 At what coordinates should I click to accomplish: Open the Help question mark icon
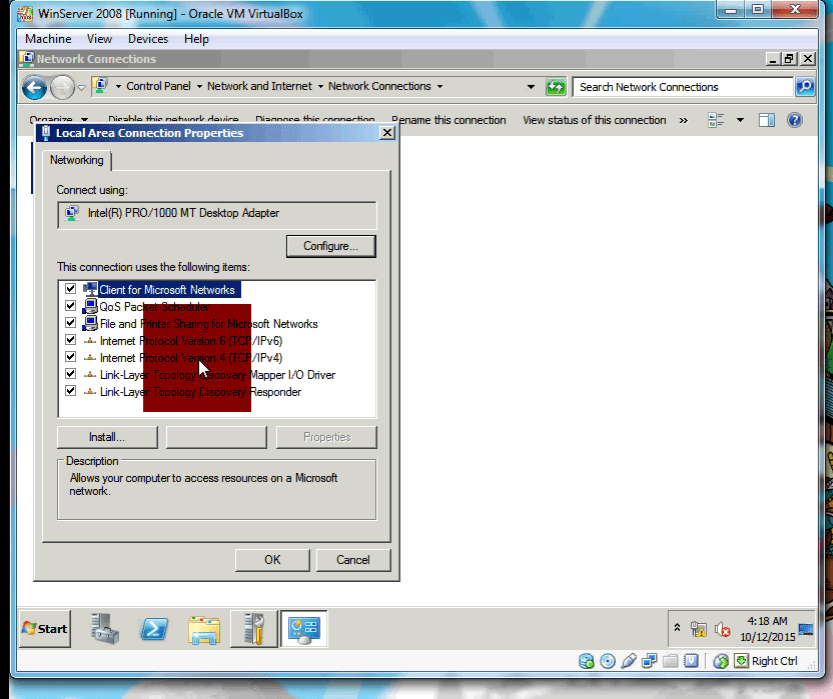click(x=795, y=121)
